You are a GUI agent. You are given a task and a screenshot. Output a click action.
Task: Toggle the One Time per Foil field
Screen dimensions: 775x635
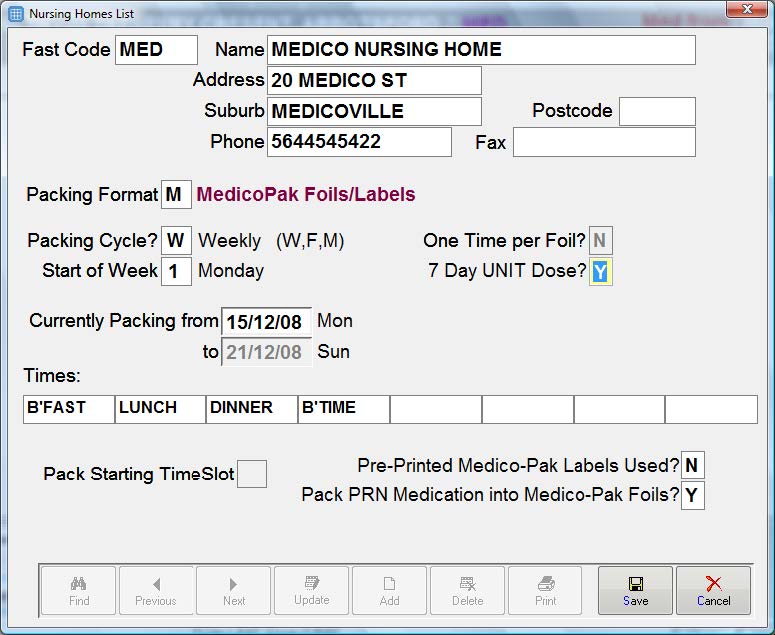point(600,241)
